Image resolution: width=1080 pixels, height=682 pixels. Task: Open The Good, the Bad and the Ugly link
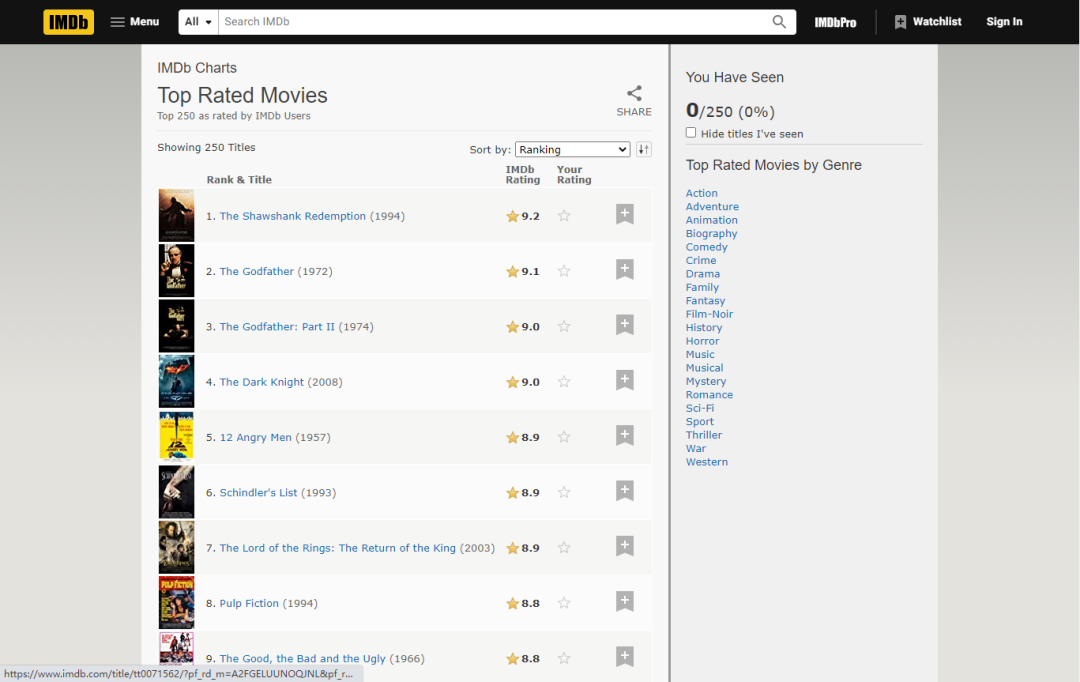pyautogui.click(x=302, y=659)
